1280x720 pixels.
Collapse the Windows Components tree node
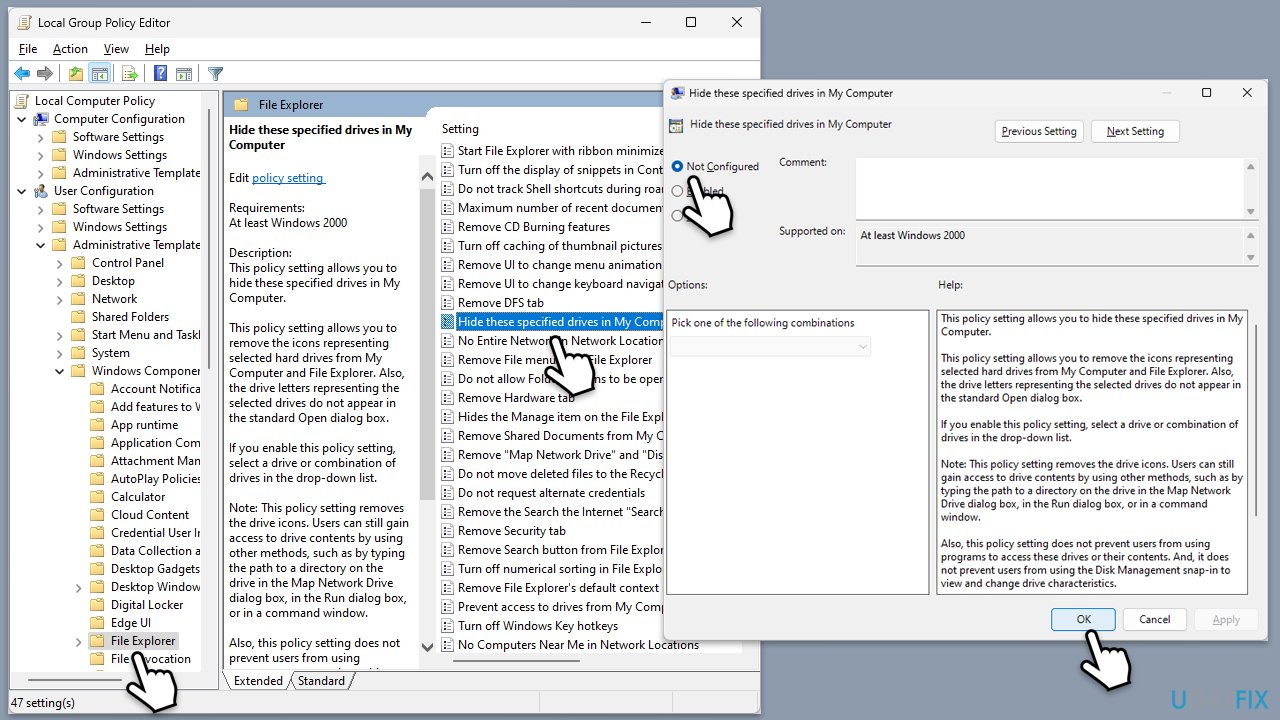tap(60, 371)
